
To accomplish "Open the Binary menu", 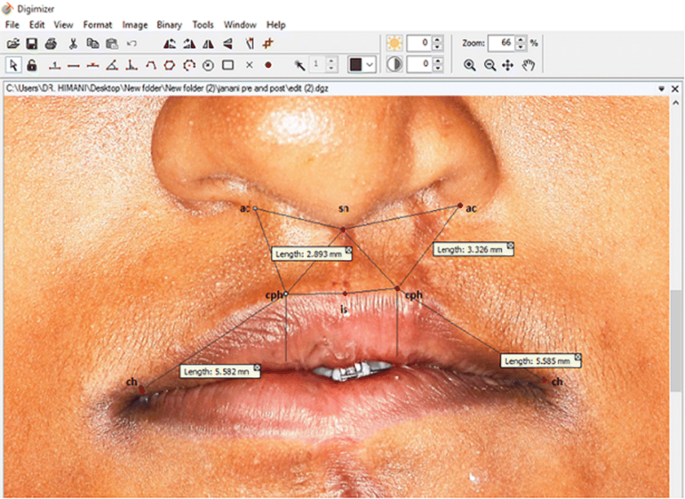I will click(x=170, y=23).
